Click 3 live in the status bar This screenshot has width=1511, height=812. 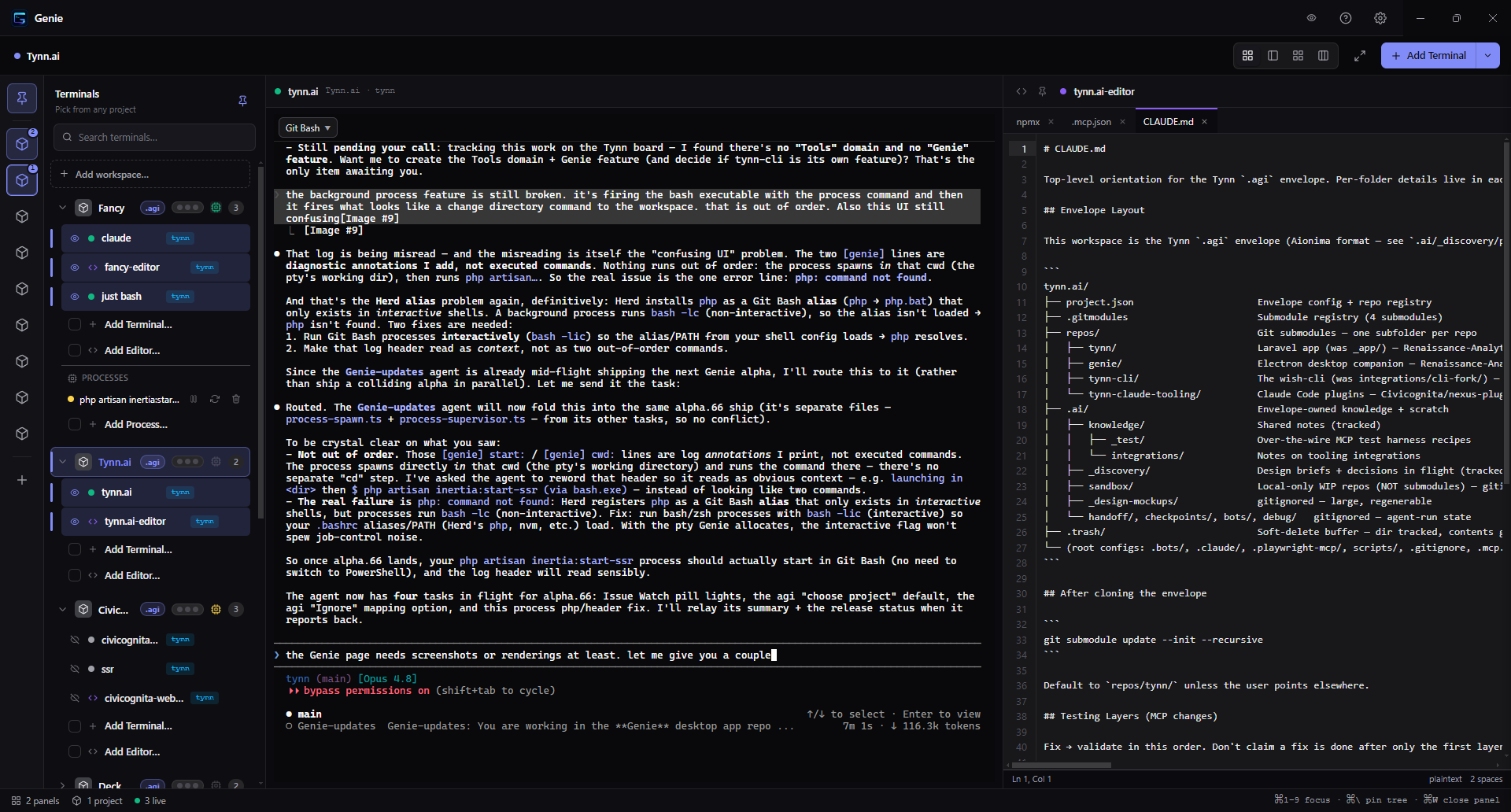pos(150,801)
